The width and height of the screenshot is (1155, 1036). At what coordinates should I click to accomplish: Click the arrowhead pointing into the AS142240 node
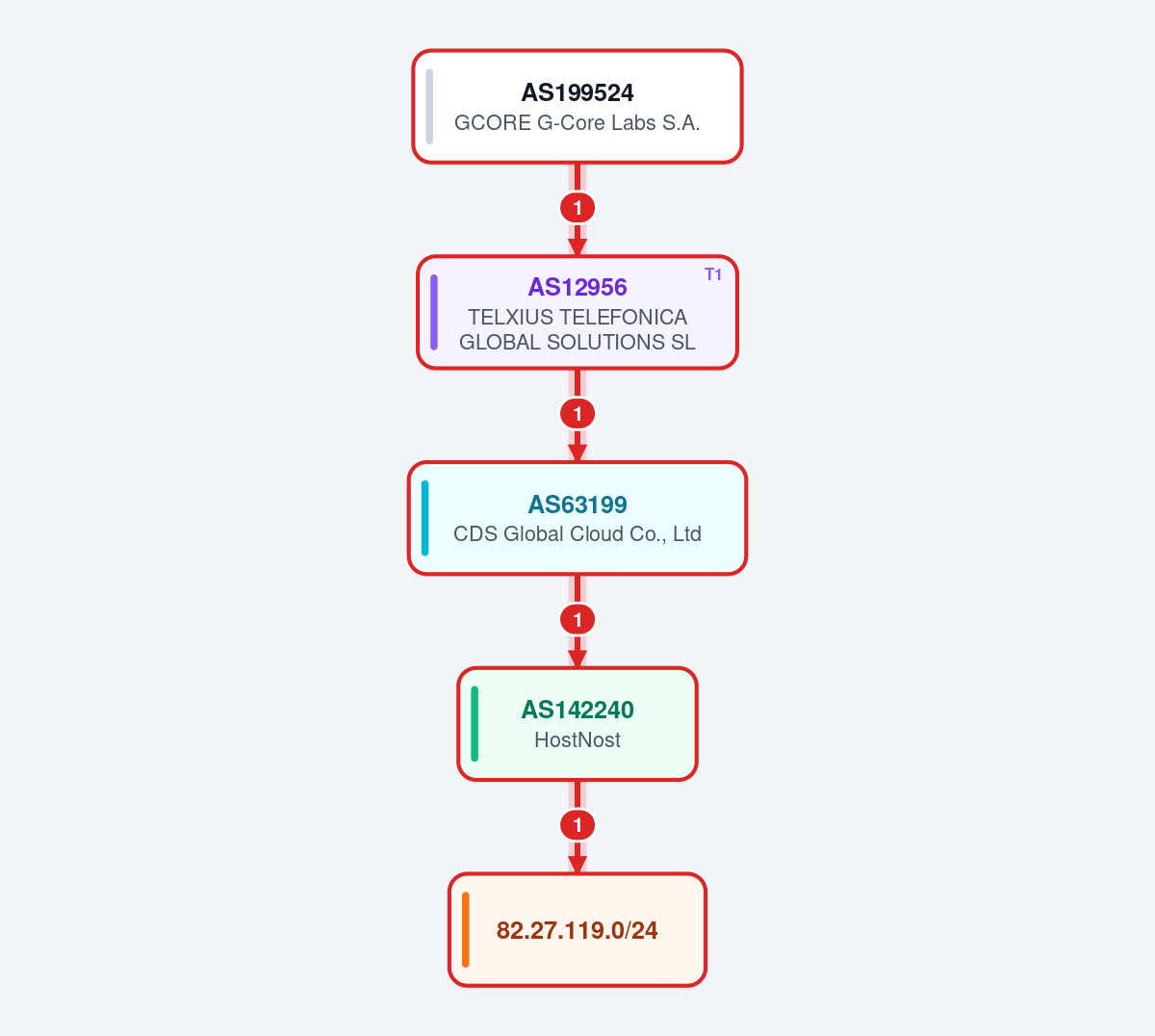click(x=577, y=660)
